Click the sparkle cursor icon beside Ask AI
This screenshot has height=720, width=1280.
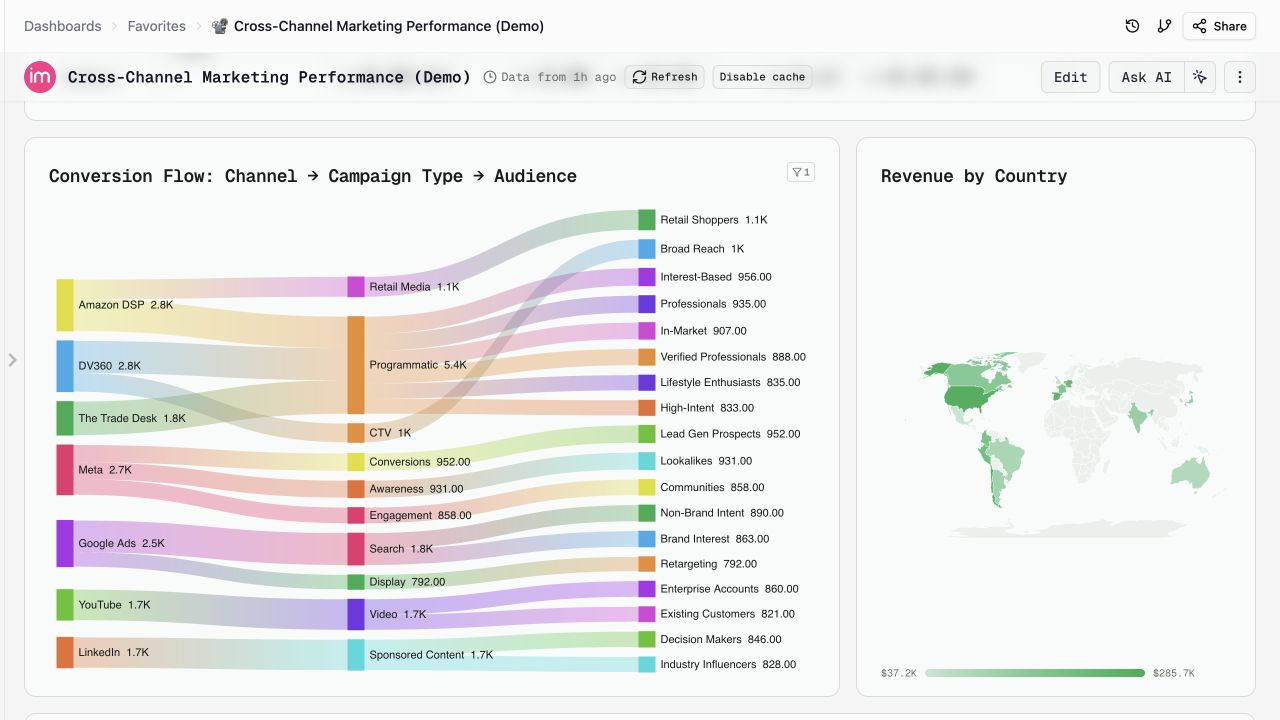(x=1200, y=77)
